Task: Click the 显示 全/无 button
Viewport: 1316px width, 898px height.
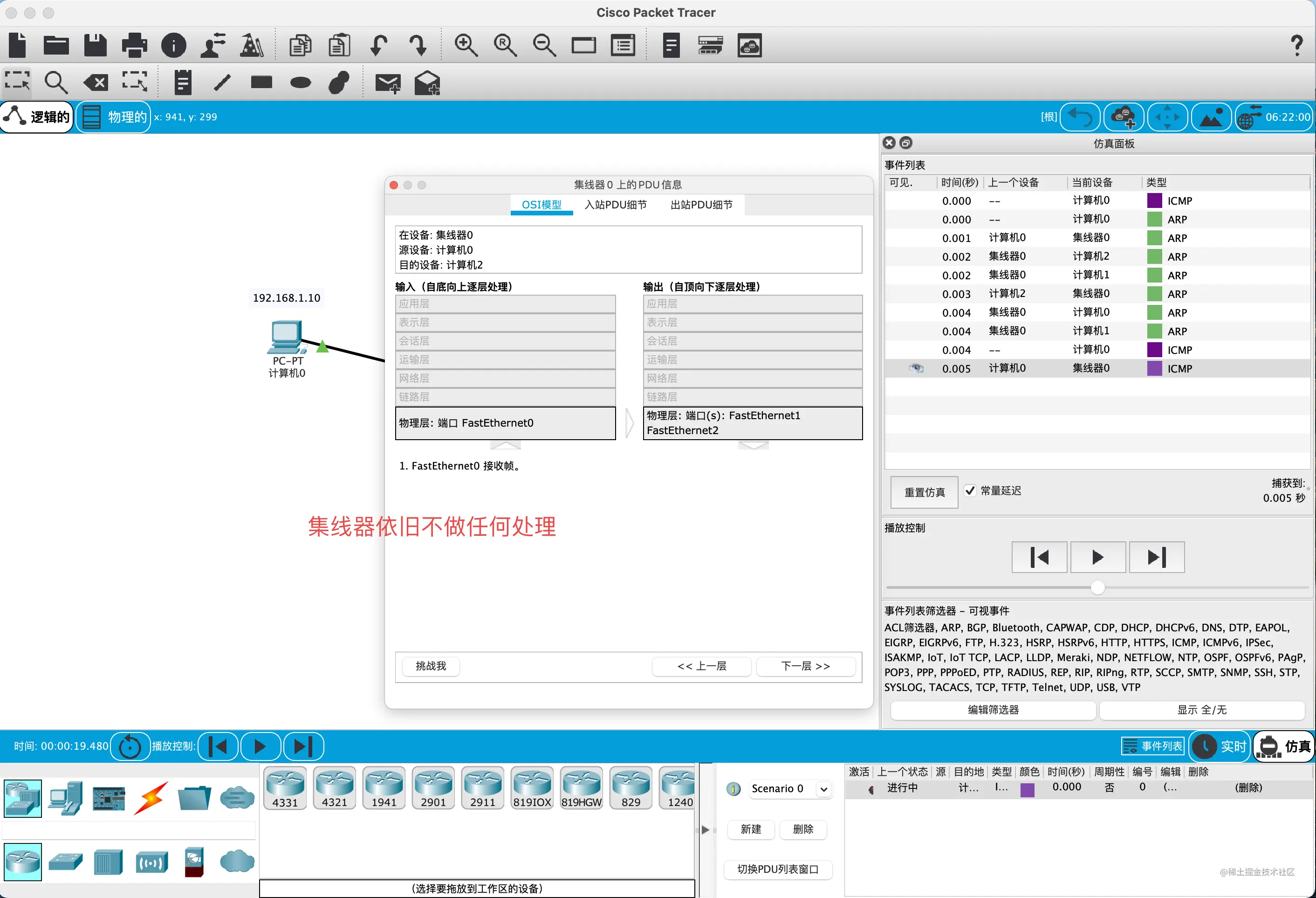Action: pos(1202,710)
